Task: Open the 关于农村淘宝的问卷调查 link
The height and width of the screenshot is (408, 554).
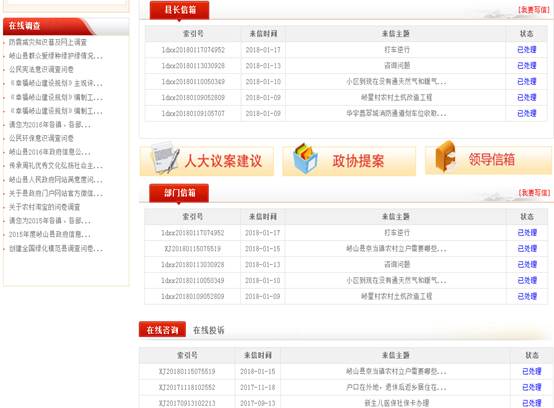Action: (45, 207)
